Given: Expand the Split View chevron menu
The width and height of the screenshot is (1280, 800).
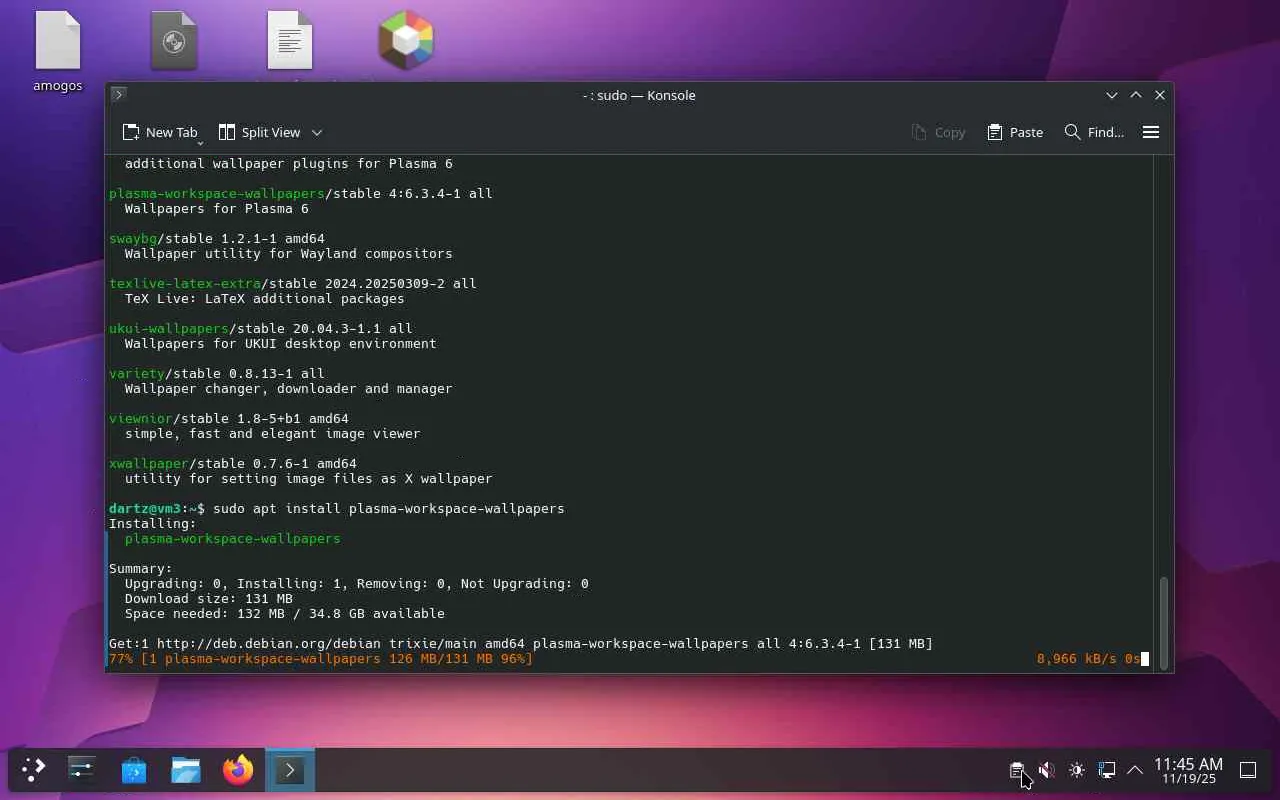Looking at the screenshot, I should pos(317,132).
